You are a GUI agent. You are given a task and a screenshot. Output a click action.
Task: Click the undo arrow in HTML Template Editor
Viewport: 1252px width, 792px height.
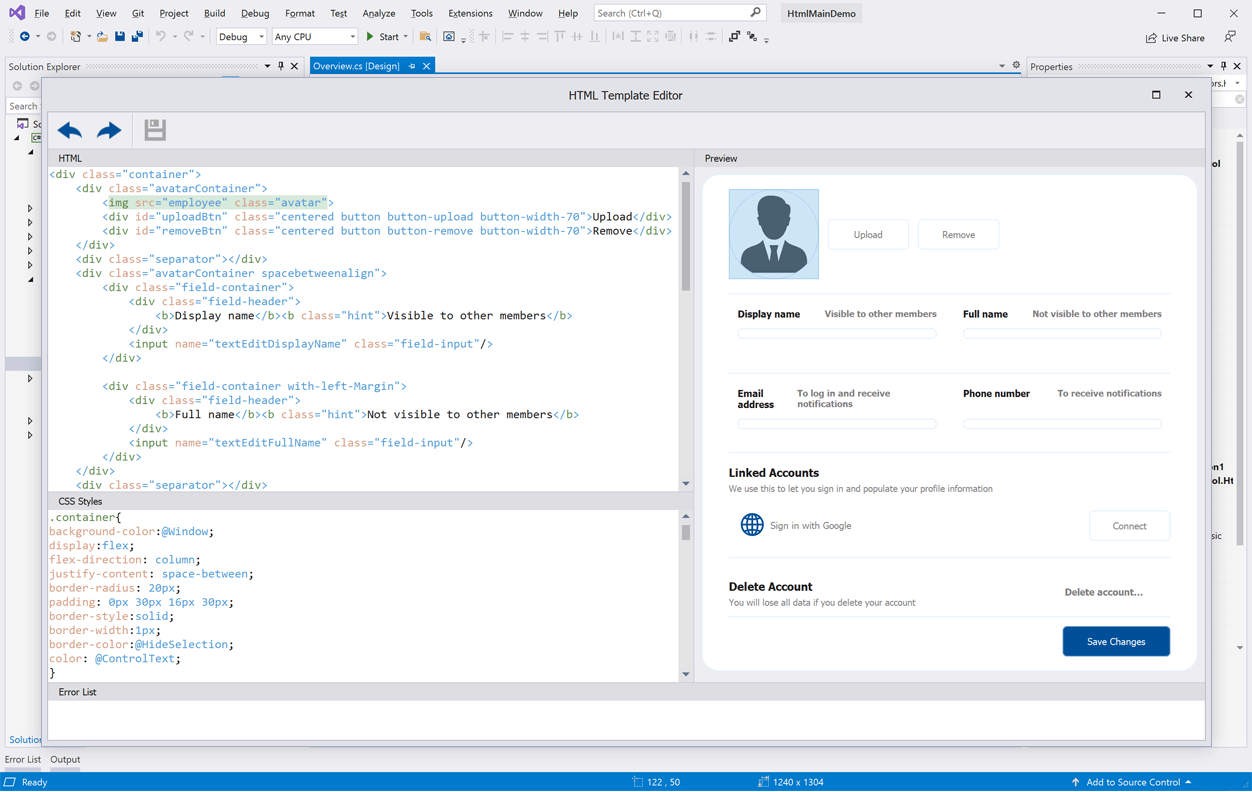click(x=70, y=130)
